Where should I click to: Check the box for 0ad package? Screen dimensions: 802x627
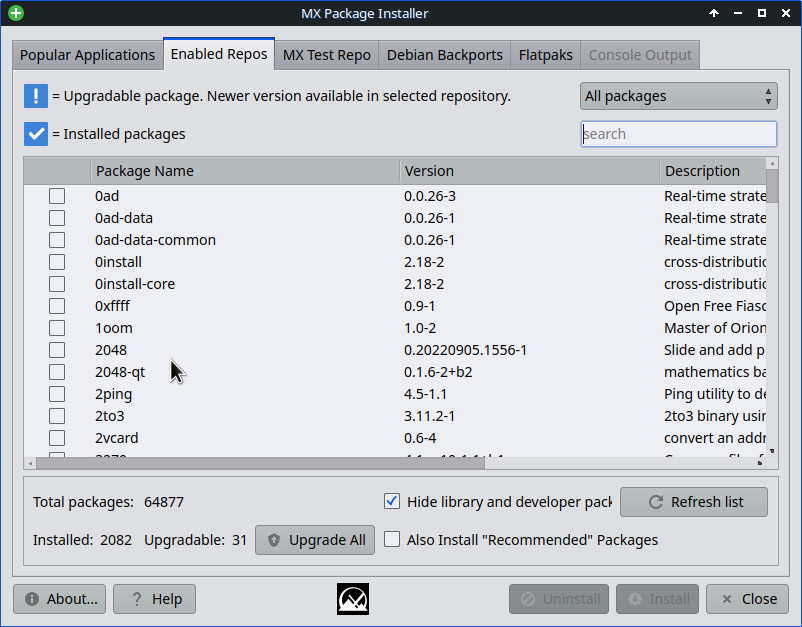point(57,196)
